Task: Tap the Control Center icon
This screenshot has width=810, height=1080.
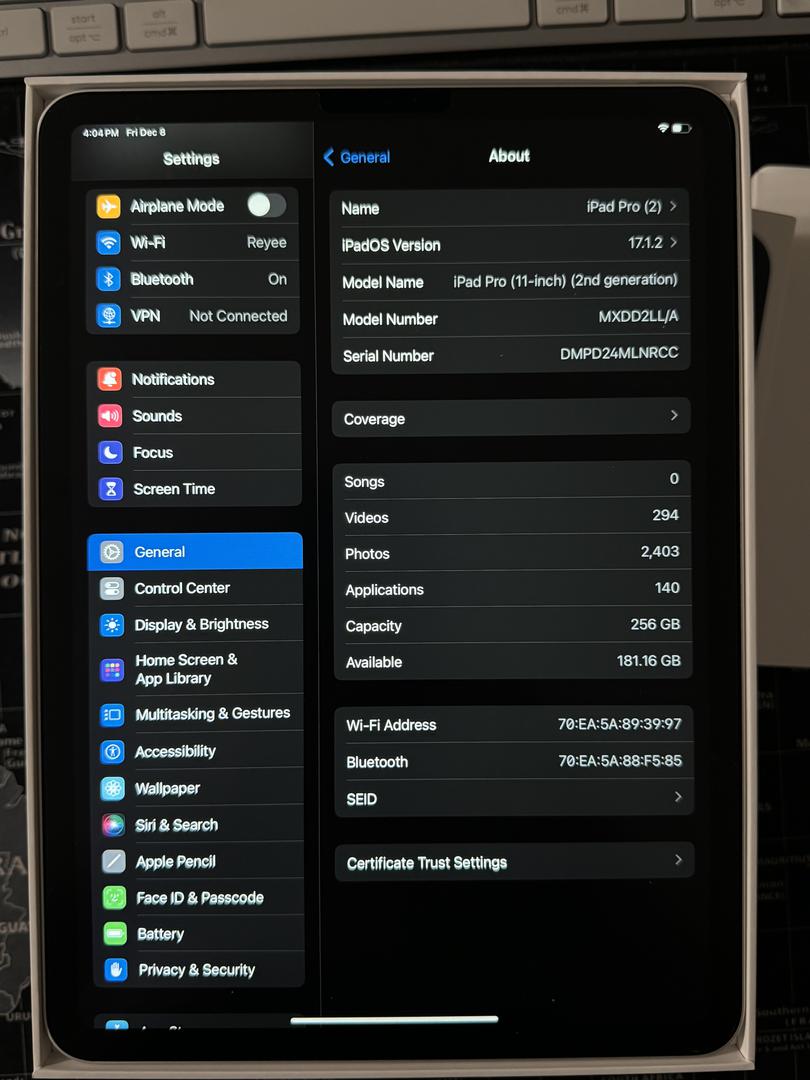Action: [112, 588]
